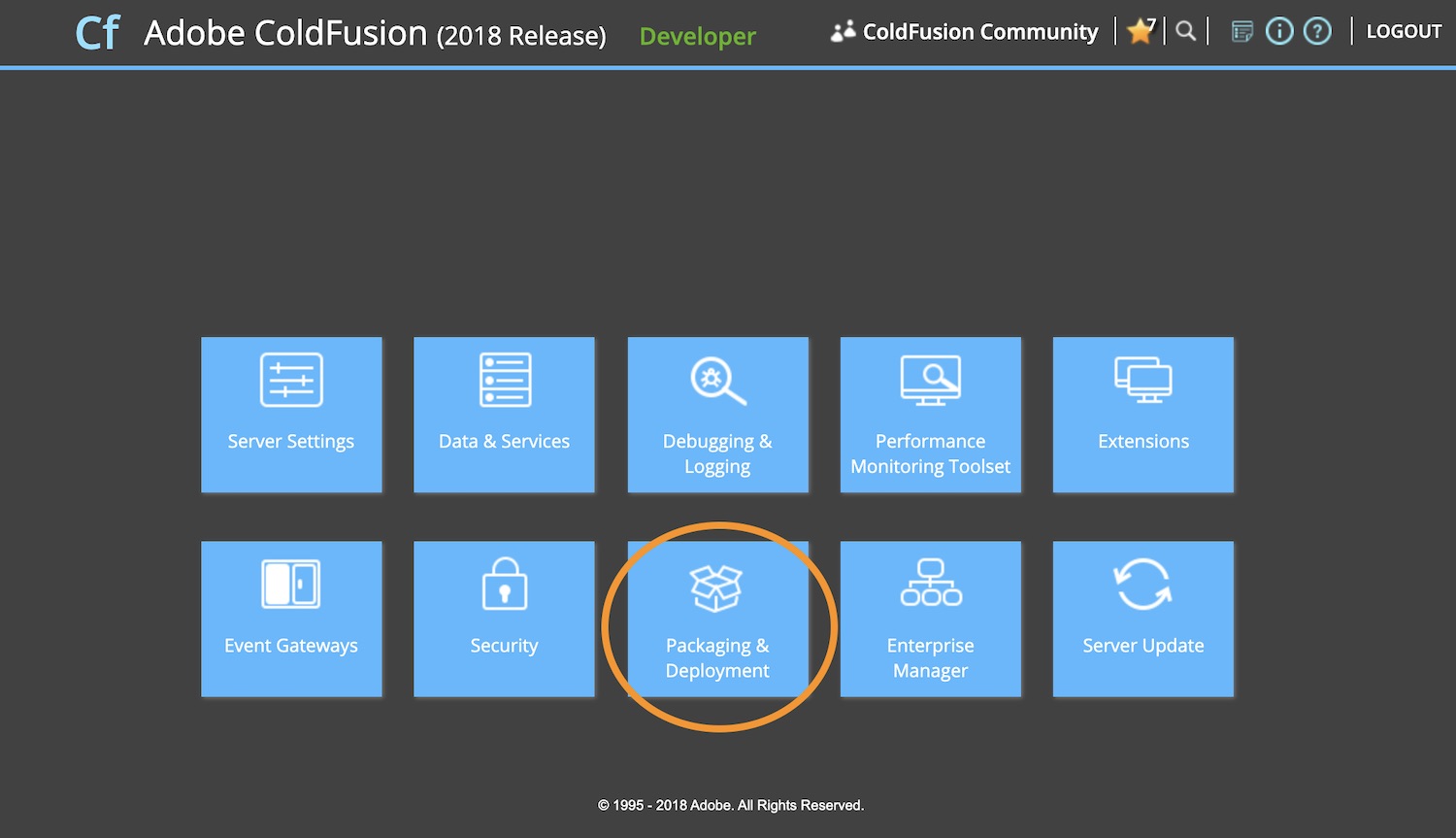Open the Data & Services tile
Image resolution: width=1456 pixels, height=838 pixels.
pos(504,415)
